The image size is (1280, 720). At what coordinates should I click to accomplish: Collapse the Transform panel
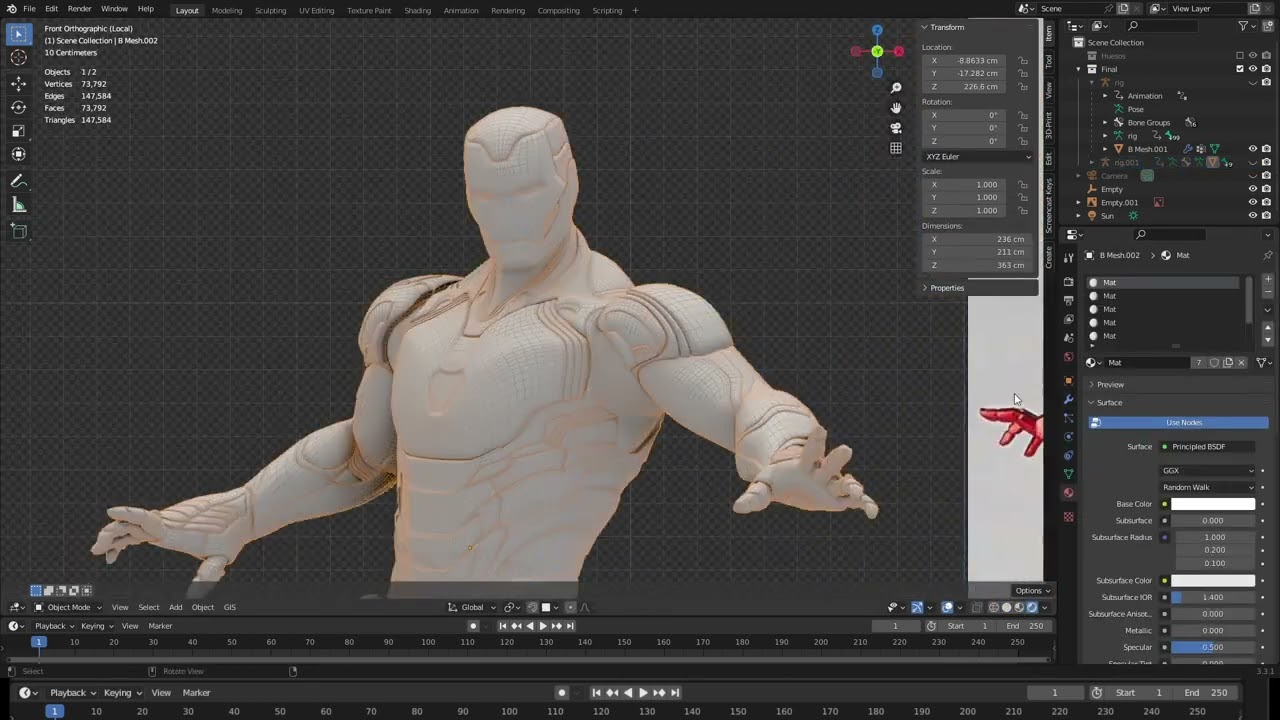pos(925,27)
